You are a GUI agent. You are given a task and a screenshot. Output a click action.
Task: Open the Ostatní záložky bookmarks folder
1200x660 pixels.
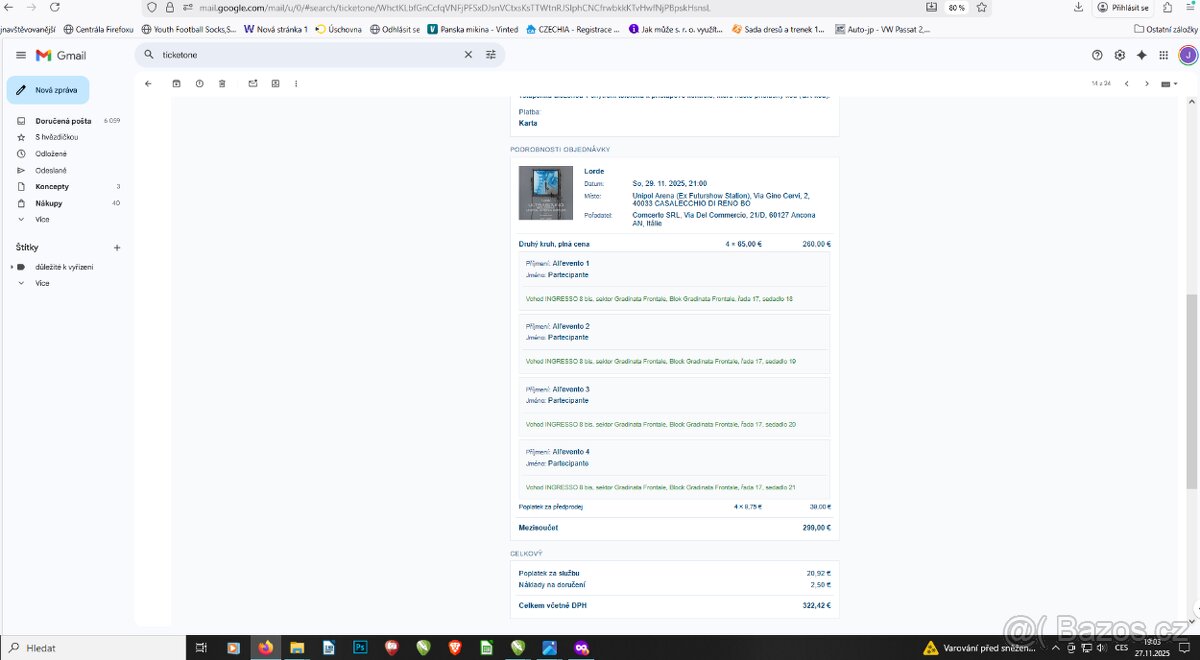[1164, 29]
